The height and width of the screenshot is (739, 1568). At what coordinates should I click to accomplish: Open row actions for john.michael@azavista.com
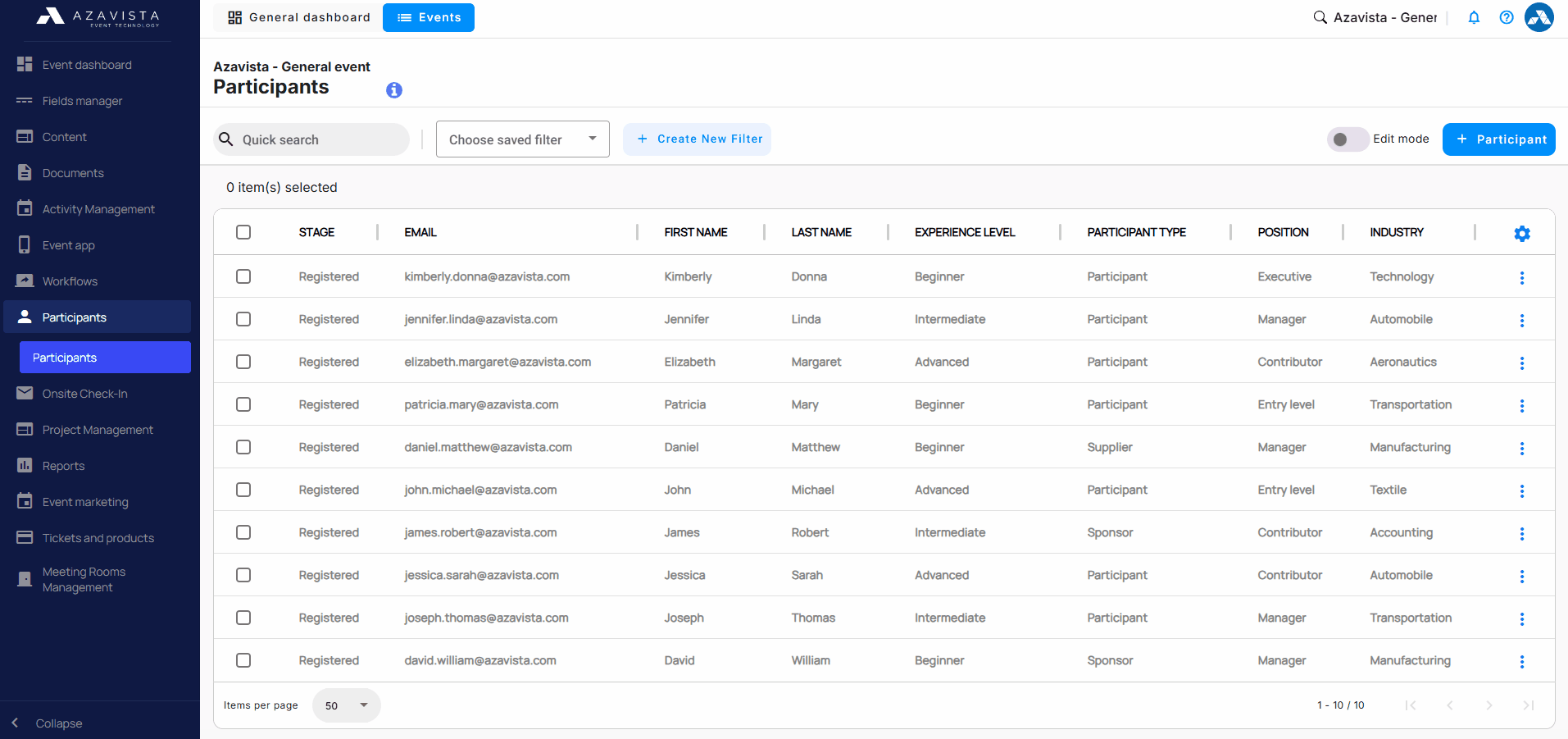point(1522,491)
